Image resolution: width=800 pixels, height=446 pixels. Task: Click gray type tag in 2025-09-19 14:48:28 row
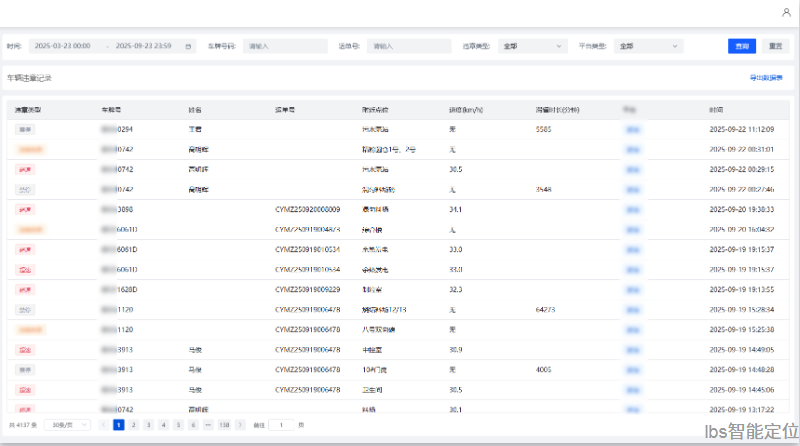coord(25,370)
